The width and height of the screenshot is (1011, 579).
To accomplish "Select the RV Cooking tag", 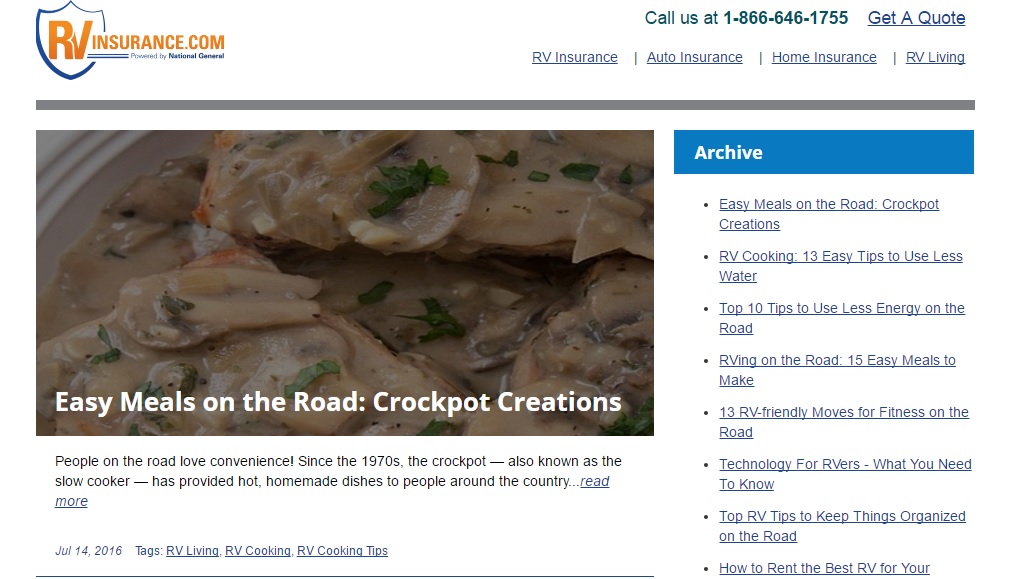I will tap(257, 551).
